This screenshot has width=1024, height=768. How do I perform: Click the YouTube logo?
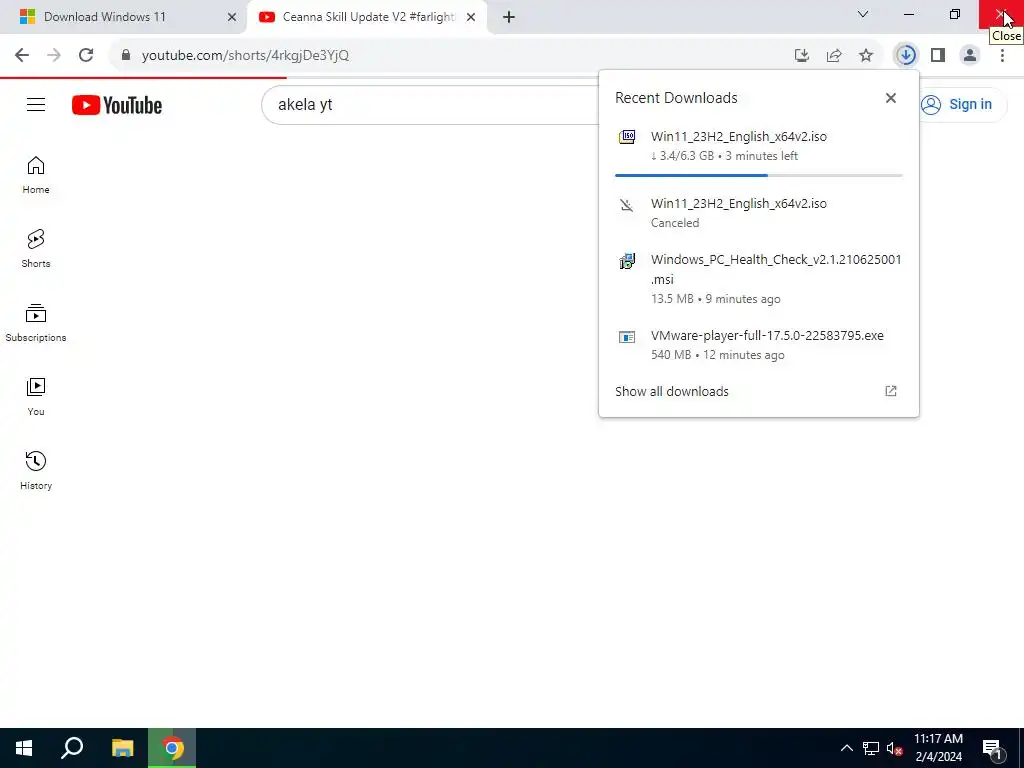117,105
